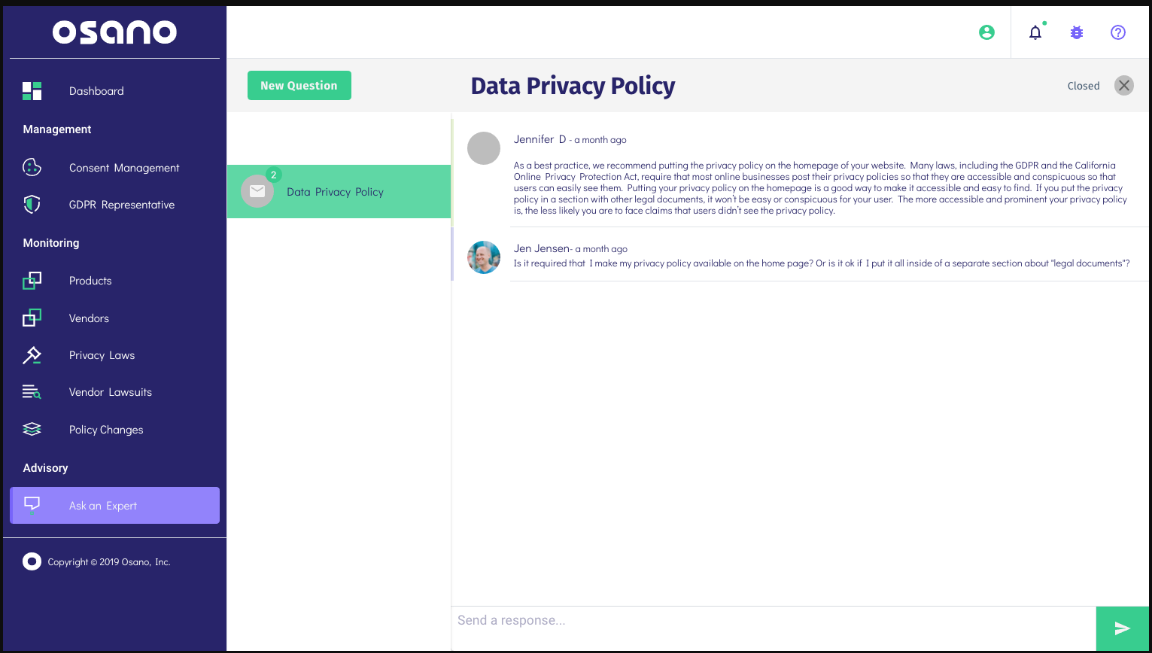Close the Data Privacy Policy conversation

point(1124,86)
